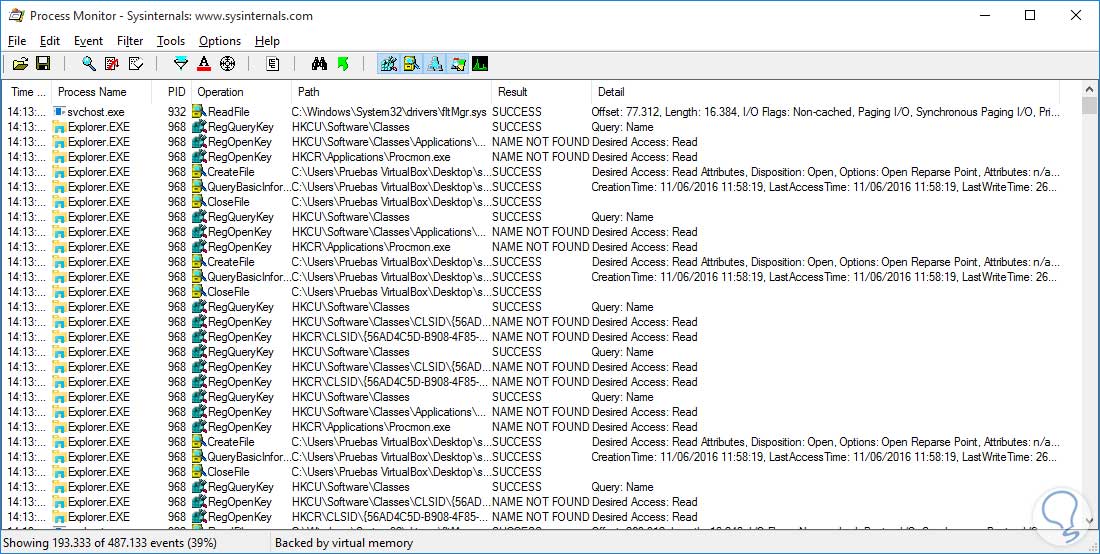This screenshot has width=1100, height=554.
Task: Open the Options menu
Action: pos(220,41)
